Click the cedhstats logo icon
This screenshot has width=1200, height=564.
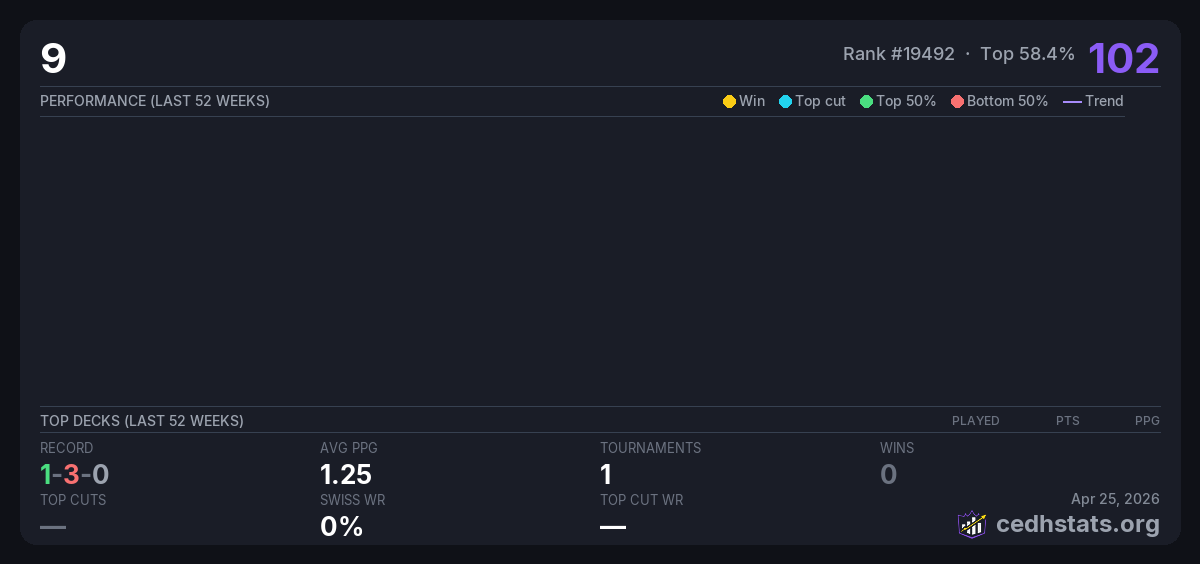pyautogui.click(x=971, y=524)
